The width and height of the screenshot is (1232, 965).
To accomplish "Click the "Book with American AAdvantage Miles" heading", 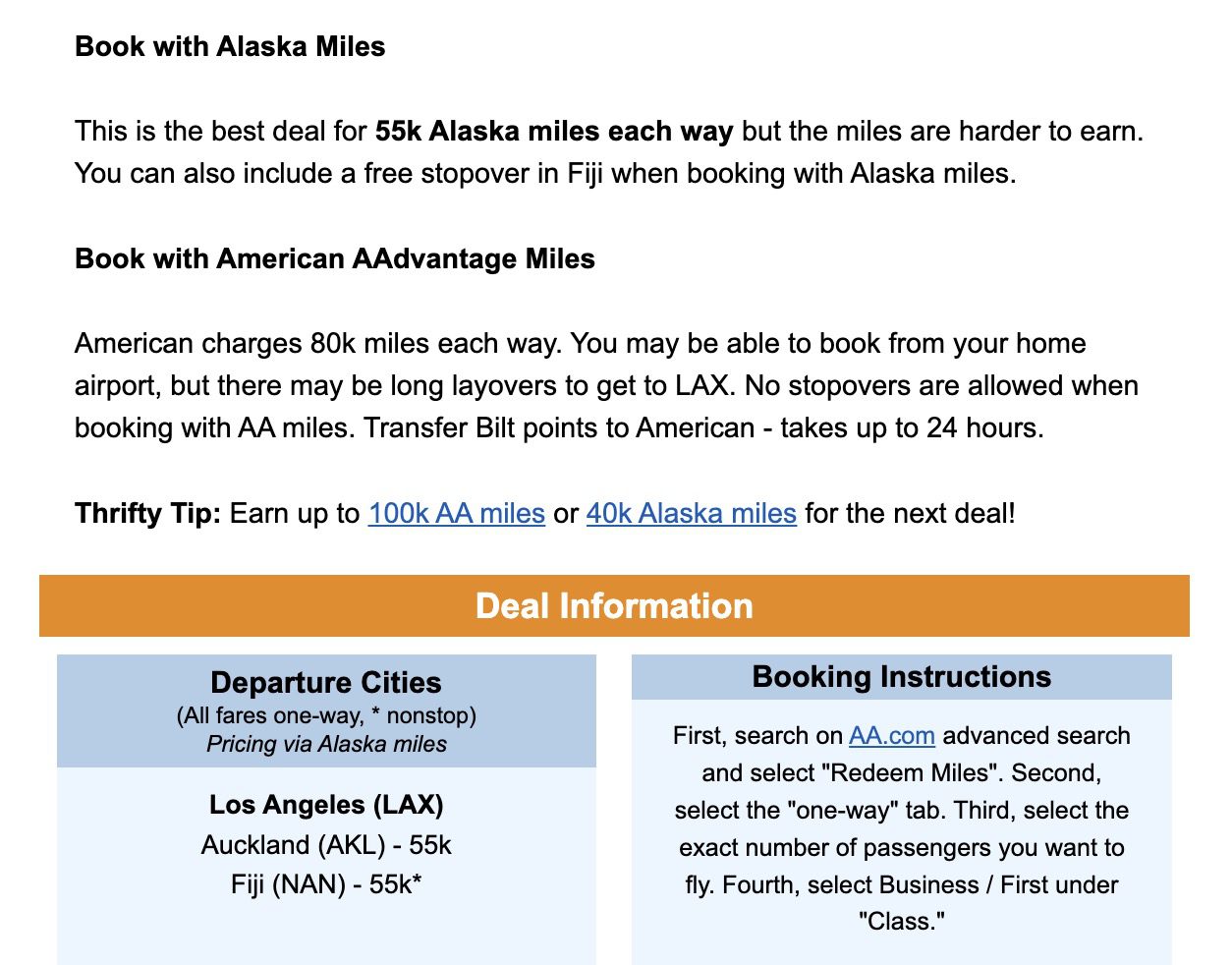I will [335, 258].
